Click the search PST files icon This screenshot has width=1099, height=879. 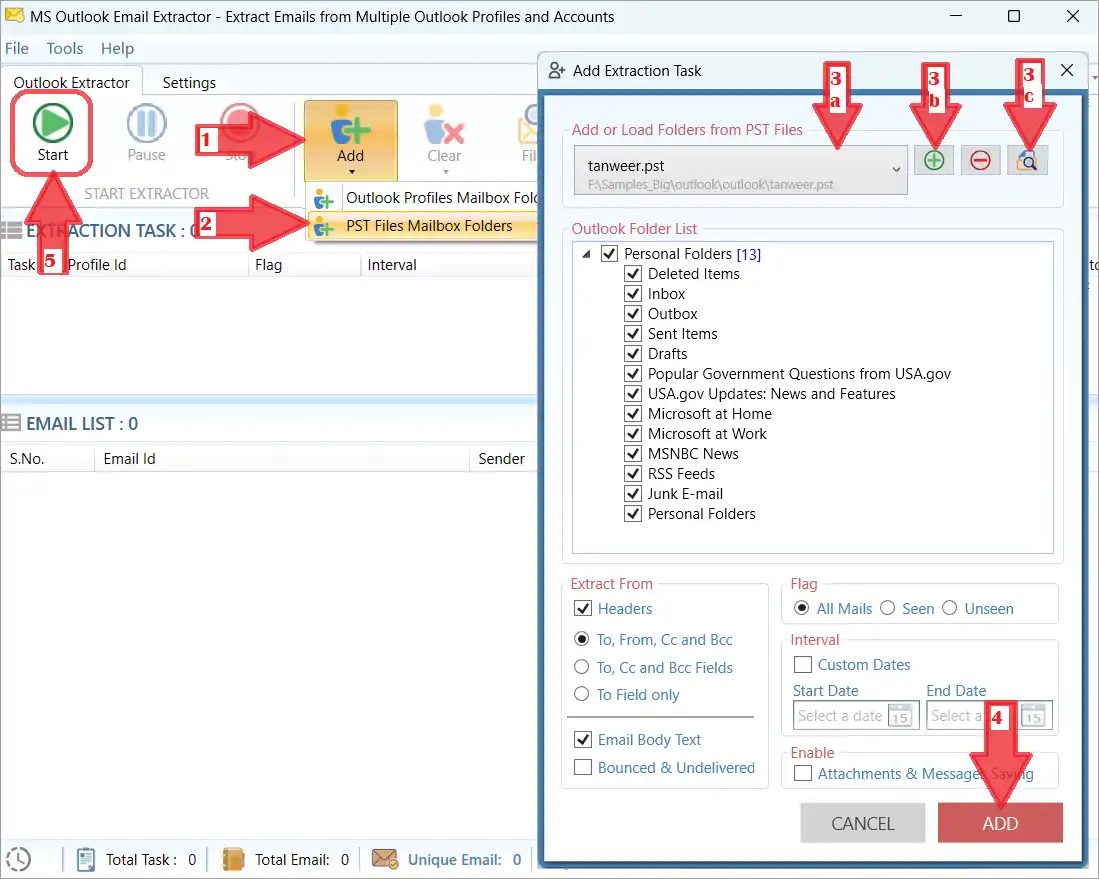click(1027, 161)
